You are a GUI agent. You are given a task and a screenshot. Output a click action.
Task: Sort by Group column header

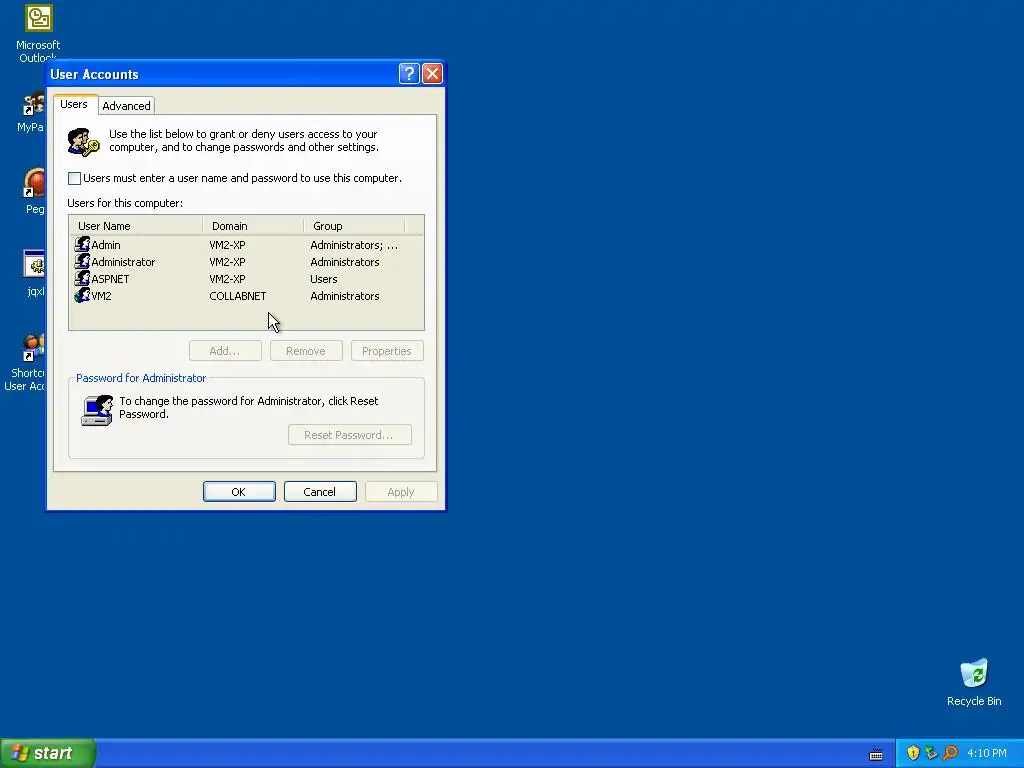(354, 226)
